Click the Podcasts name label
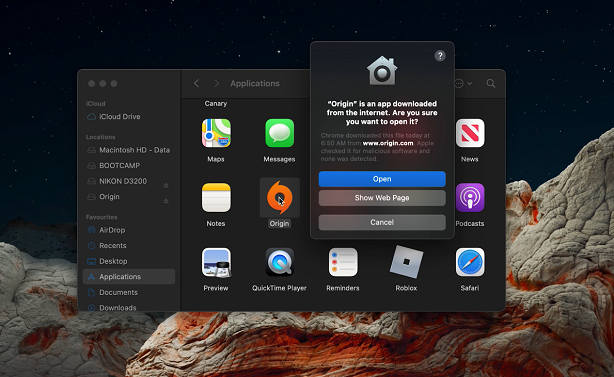Screen dimensions: 614x377 [470, 224]
